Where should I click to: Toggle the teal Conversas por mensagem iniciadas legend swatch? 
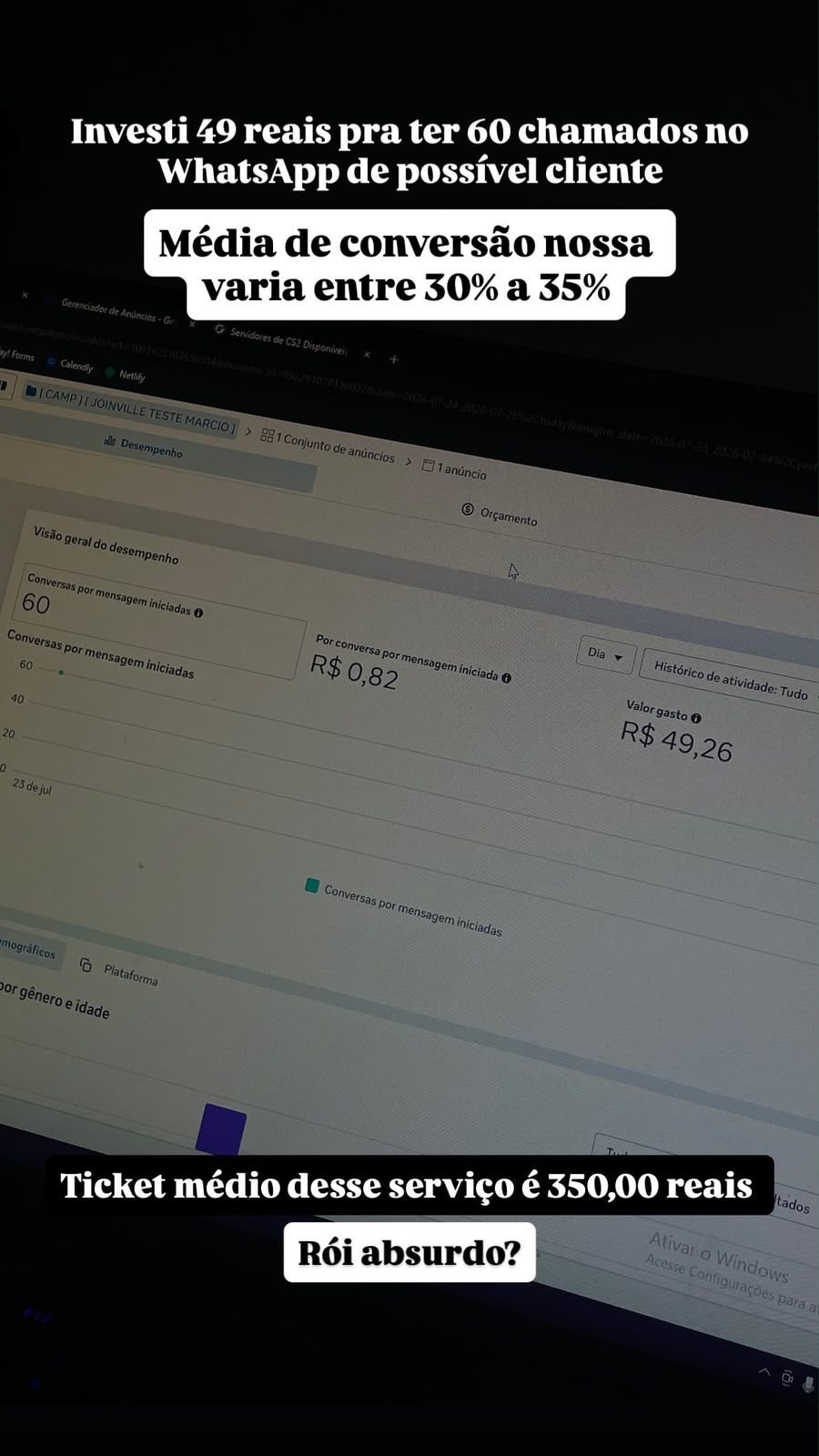312,885
